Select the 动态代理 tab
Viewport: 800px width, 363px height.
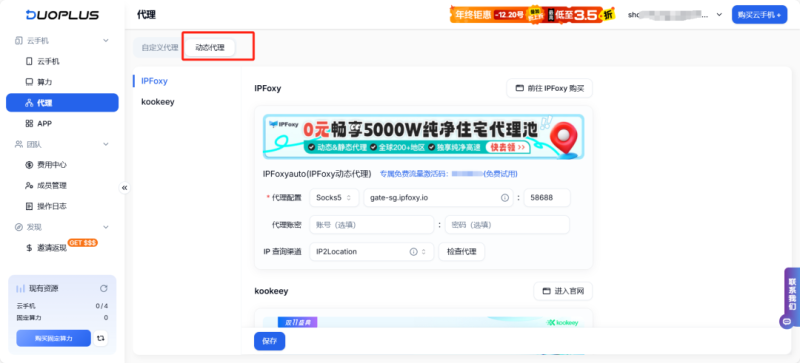point(210,47)
